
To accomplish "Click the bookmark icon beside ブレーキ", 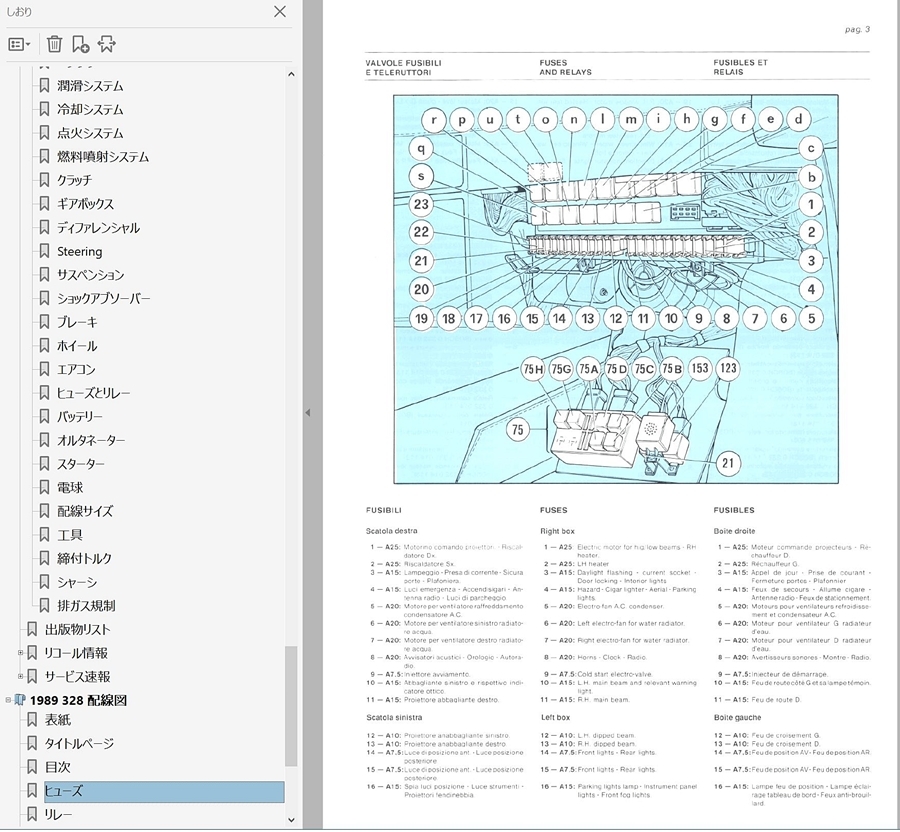I will click(x=44, y=322).
